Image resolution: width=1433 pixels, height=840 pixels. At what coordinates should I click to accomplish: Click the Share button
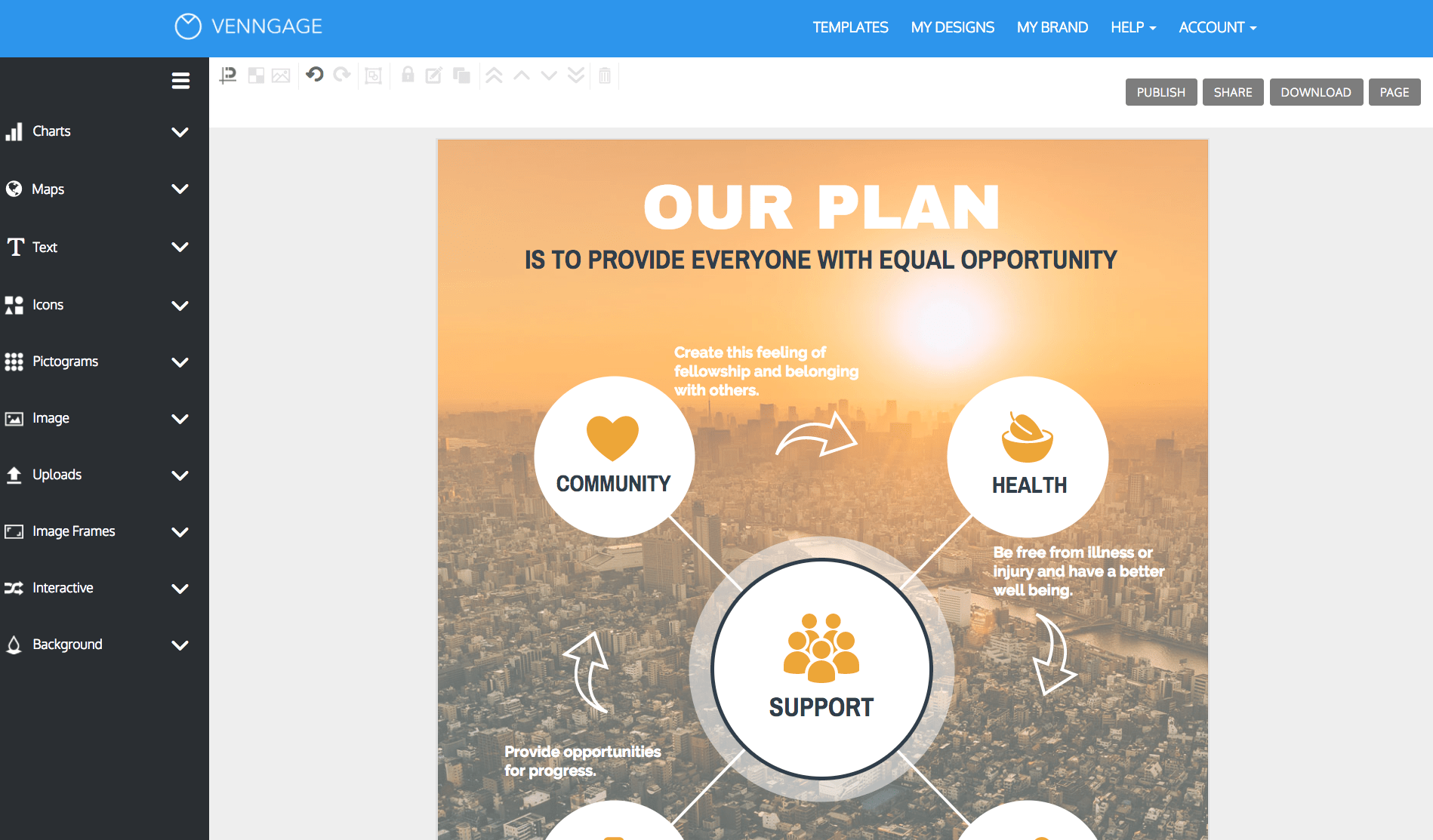pos(1233,92)
